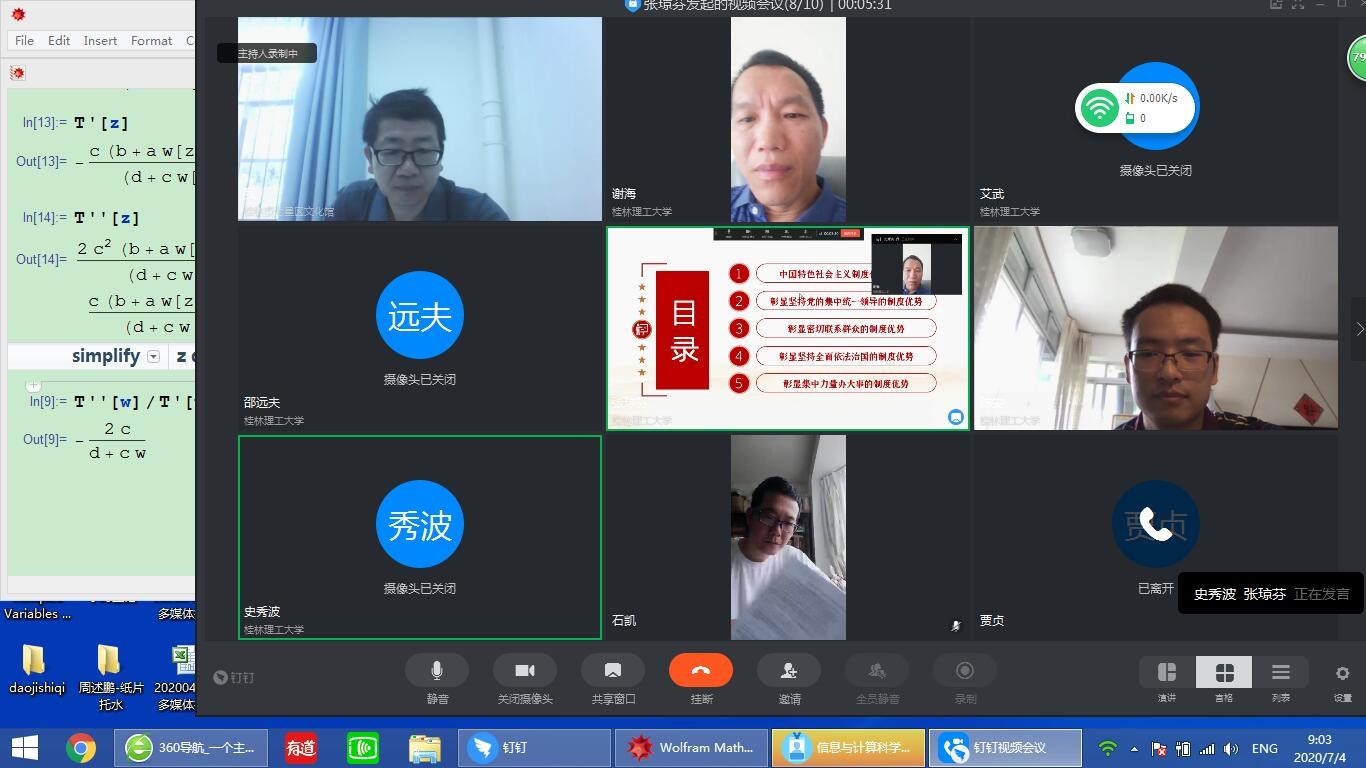Expand the right side panel arrow
The image size is (1366, 768).
click(1359, 329)
